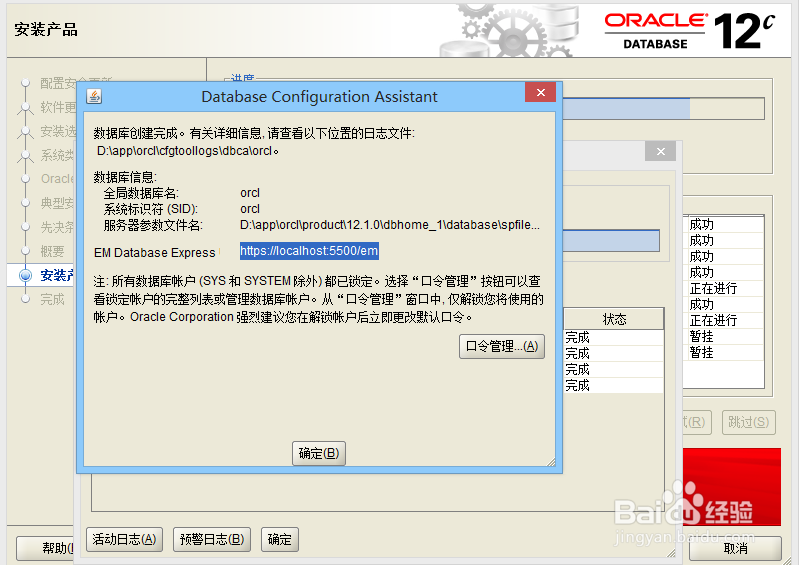Open 预警日志(B) alert log
This screenshot has width=800, height=565.
(212, 539)
